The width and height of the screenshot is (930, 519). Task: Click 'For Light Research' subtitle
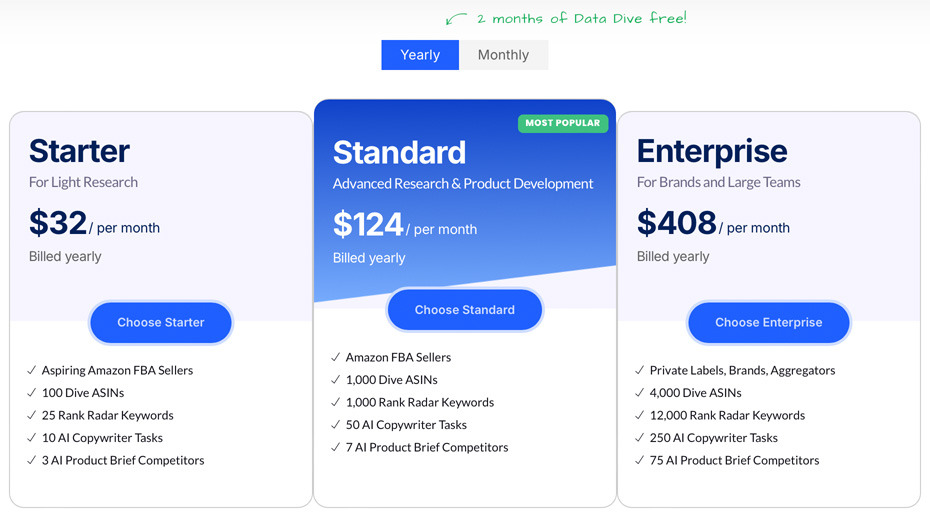(83, 182)
